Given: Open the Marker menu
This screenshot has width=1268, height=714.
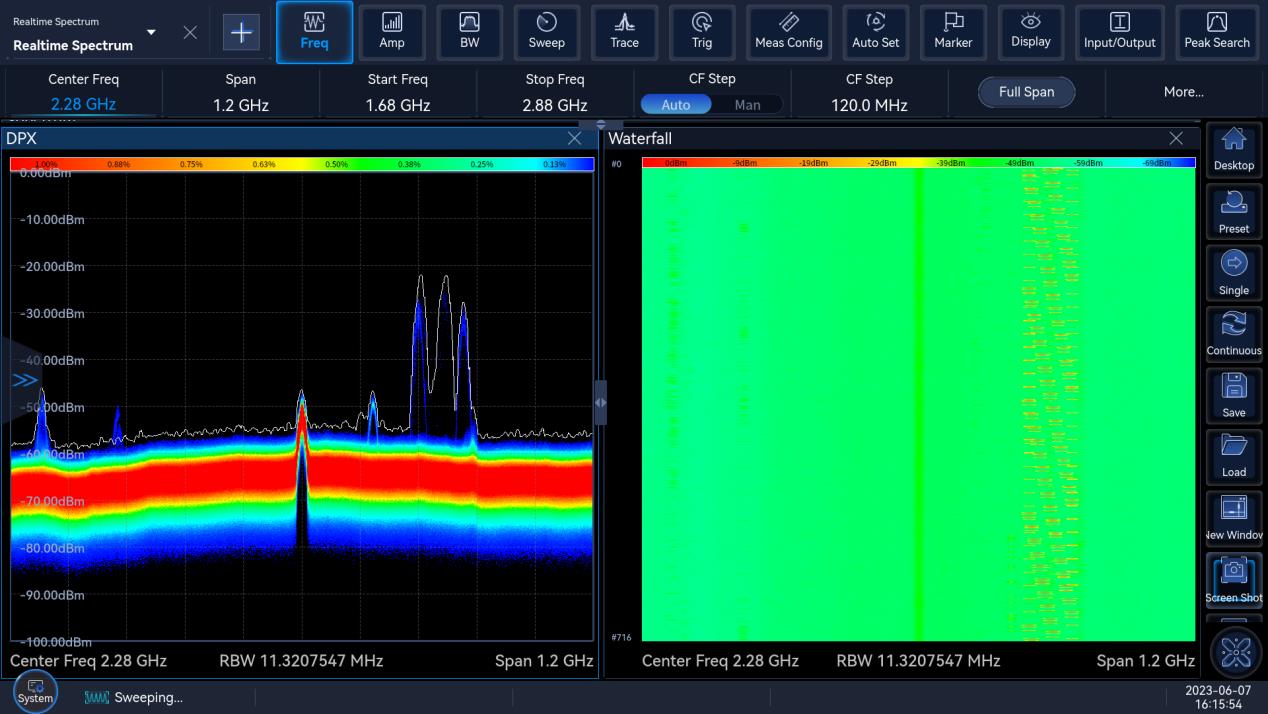Looking at the screenshot, I should [x=953, y=32].
